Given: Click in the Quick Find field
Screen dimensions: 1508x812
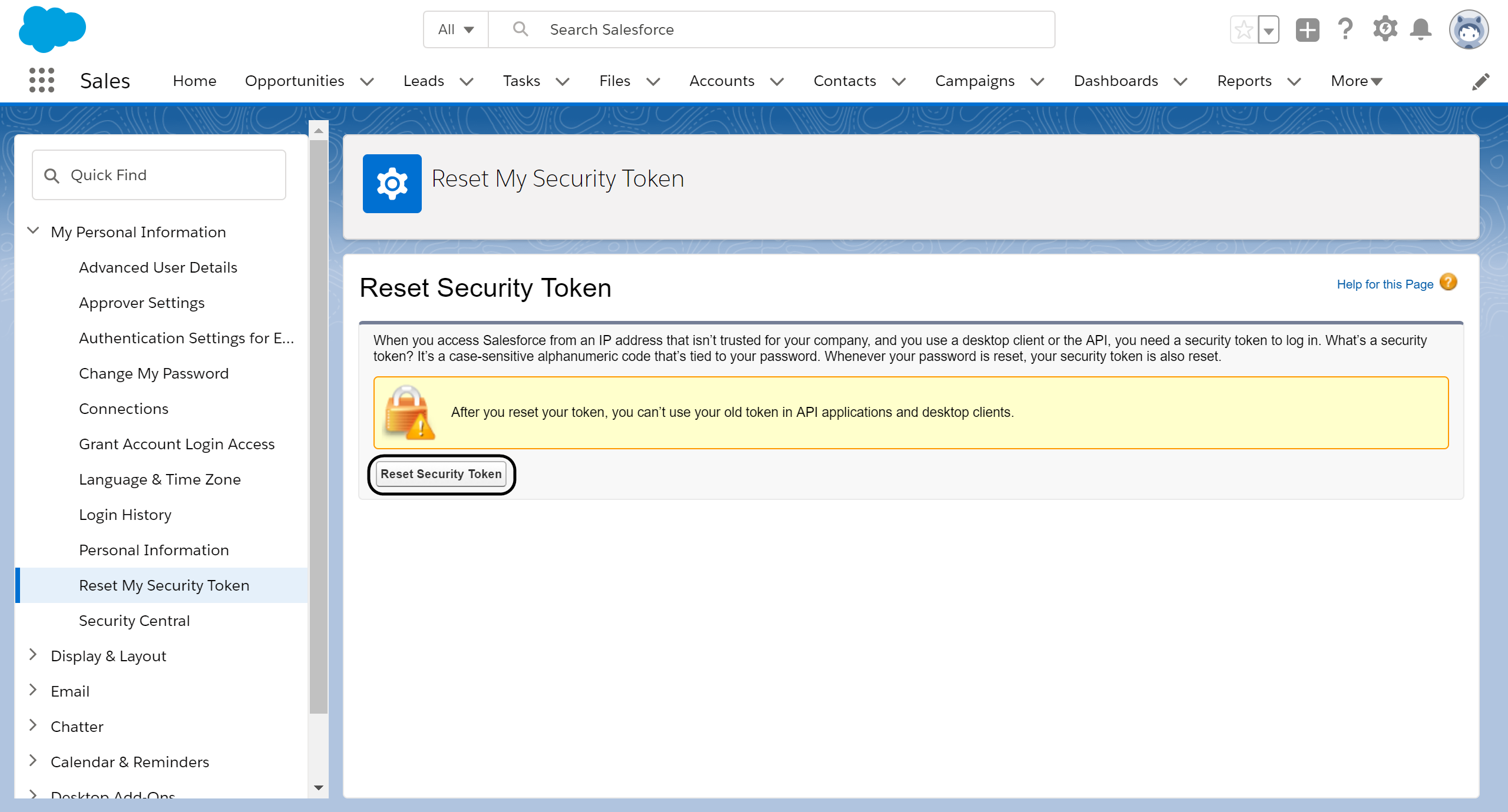Looking at the screenshot, I should coord(159,175).
